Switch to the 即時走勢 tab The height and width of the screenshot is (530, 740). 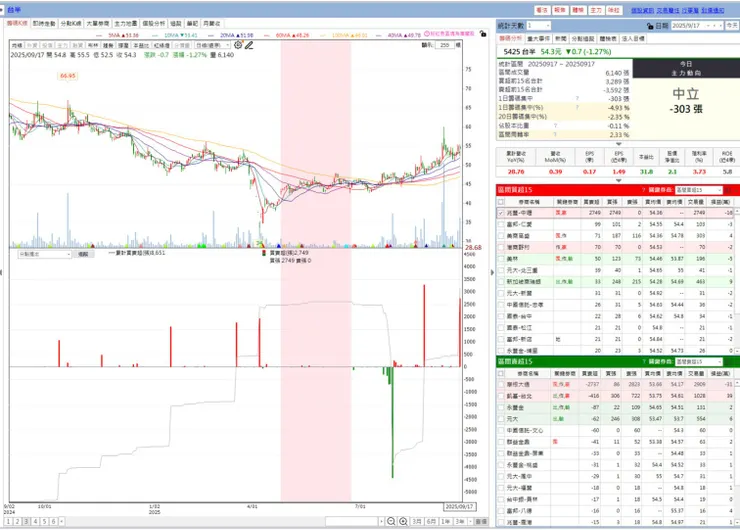pyautogui.click(x=44, y=23)
